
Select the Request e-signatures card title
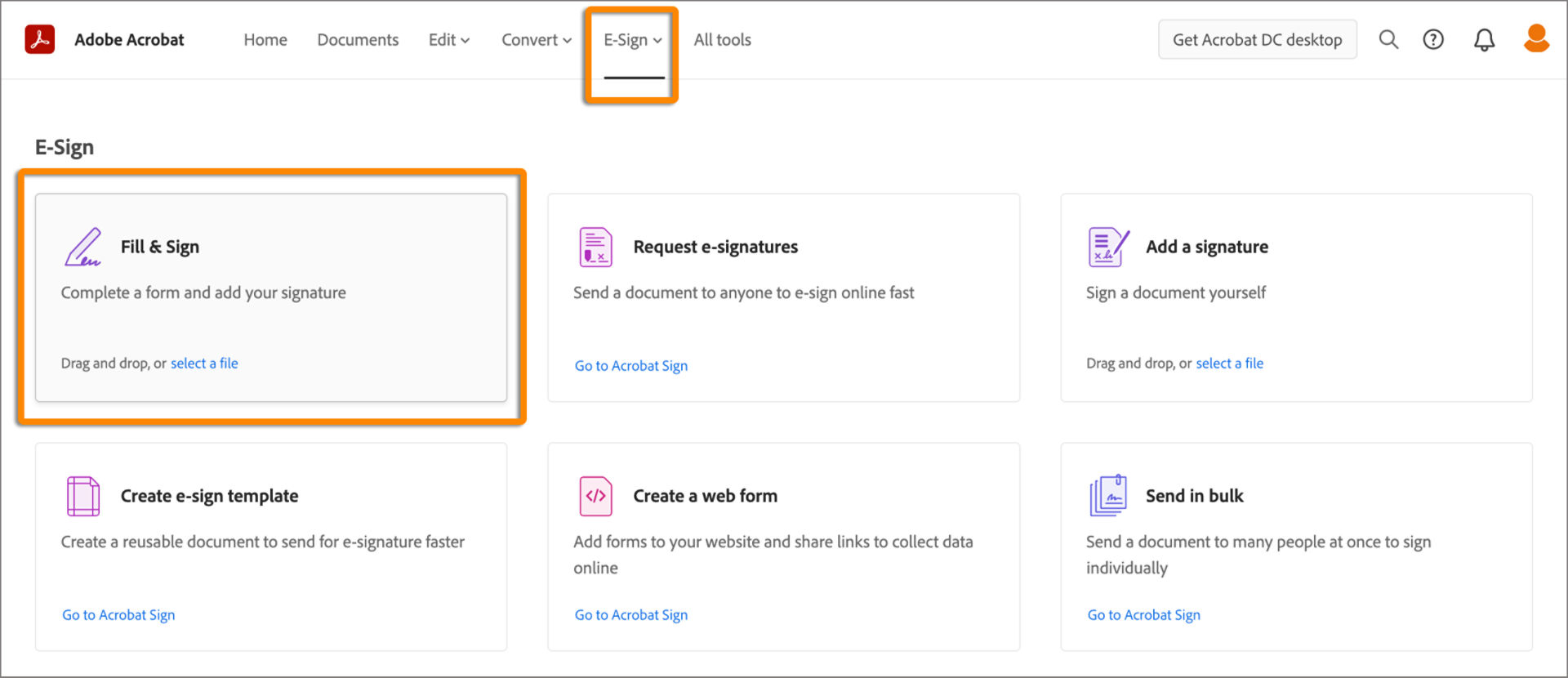click(715, 247)
